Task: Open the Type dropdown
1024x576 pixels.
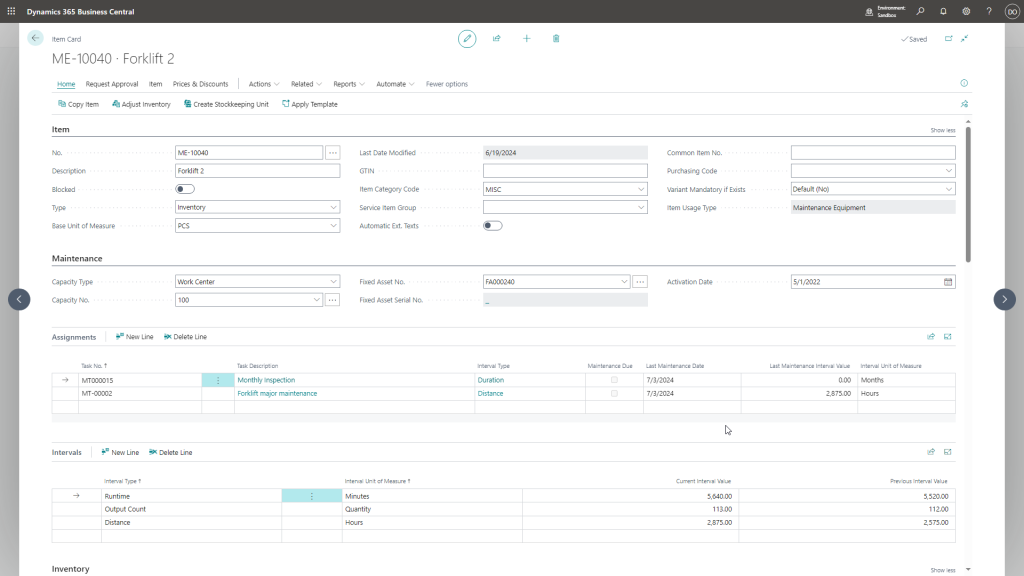Action: click(334, 207)
